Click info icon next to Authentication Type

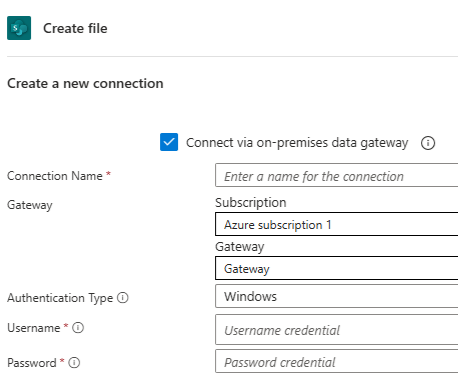coord(123,297)
